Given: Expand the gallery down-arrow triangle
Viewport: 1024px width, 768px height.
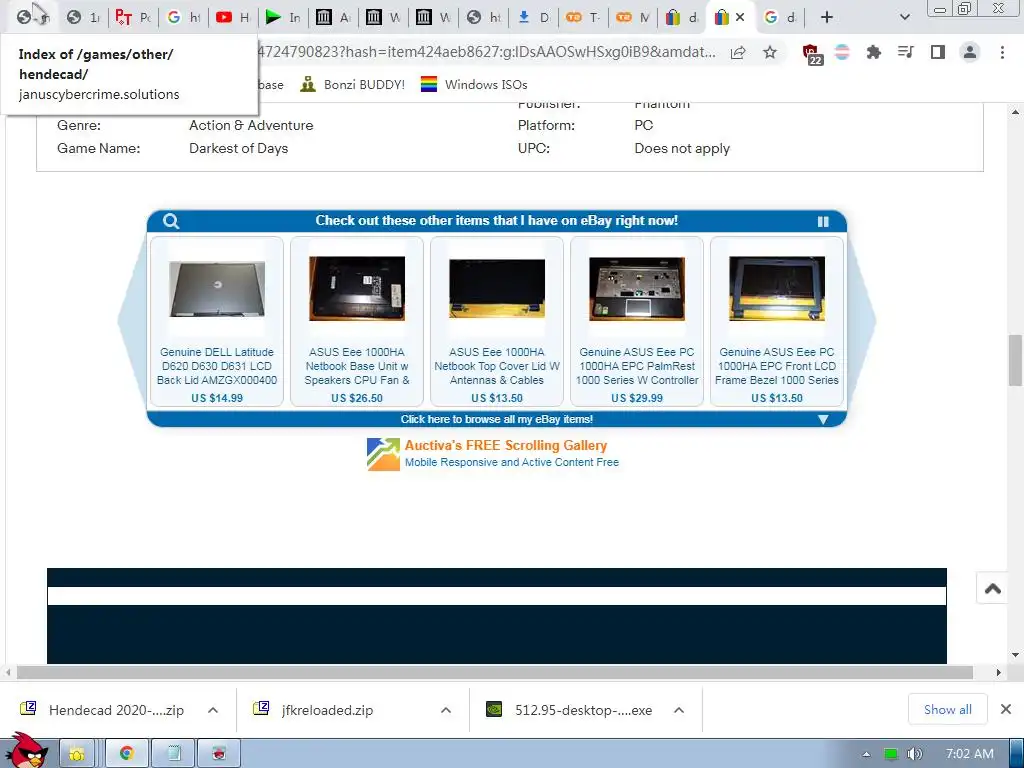Looking at the screenshot, I should pyautogui.click(x=823, y=419).
